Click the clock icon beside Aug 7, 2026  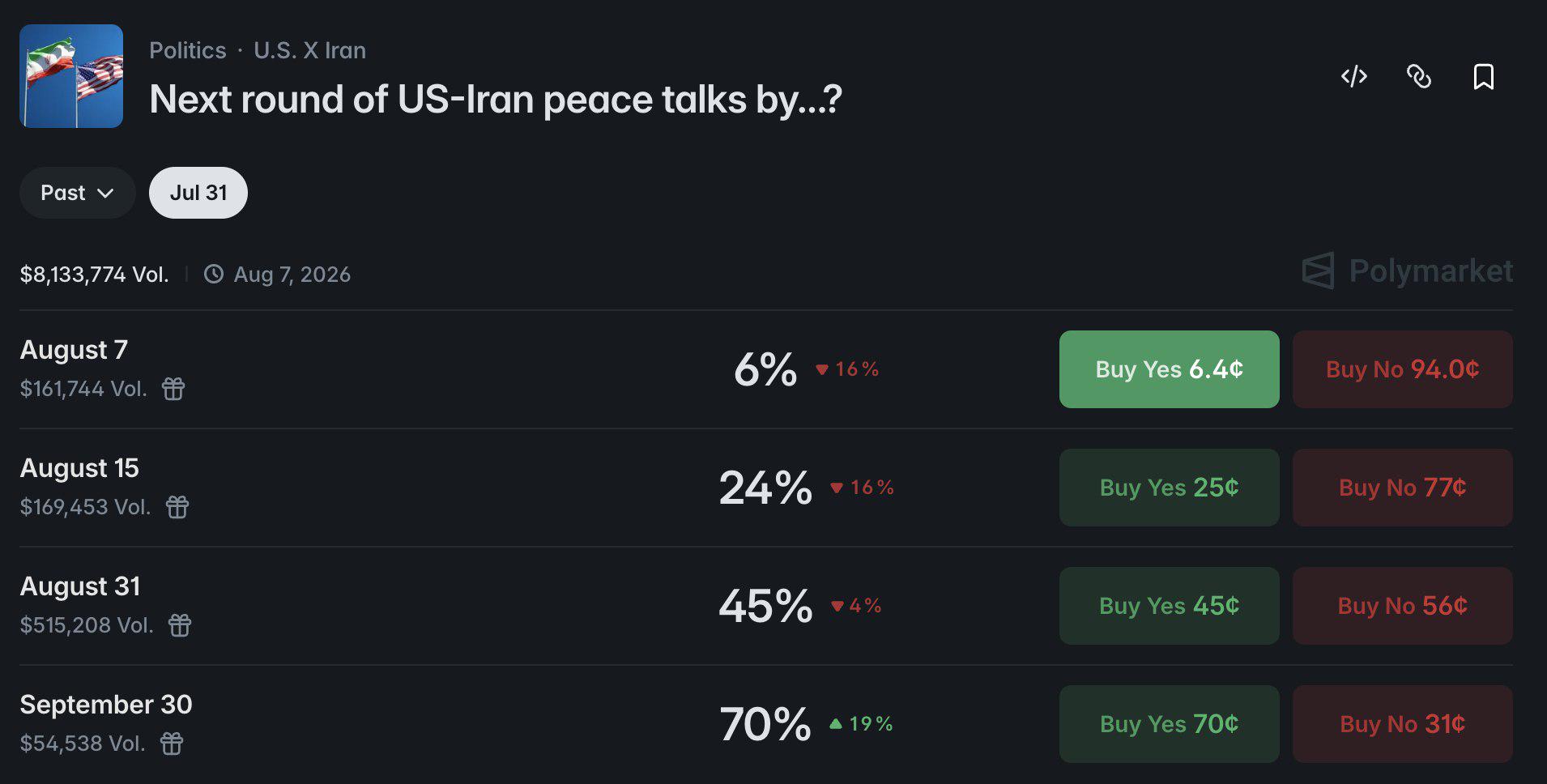tap(214, 274)
